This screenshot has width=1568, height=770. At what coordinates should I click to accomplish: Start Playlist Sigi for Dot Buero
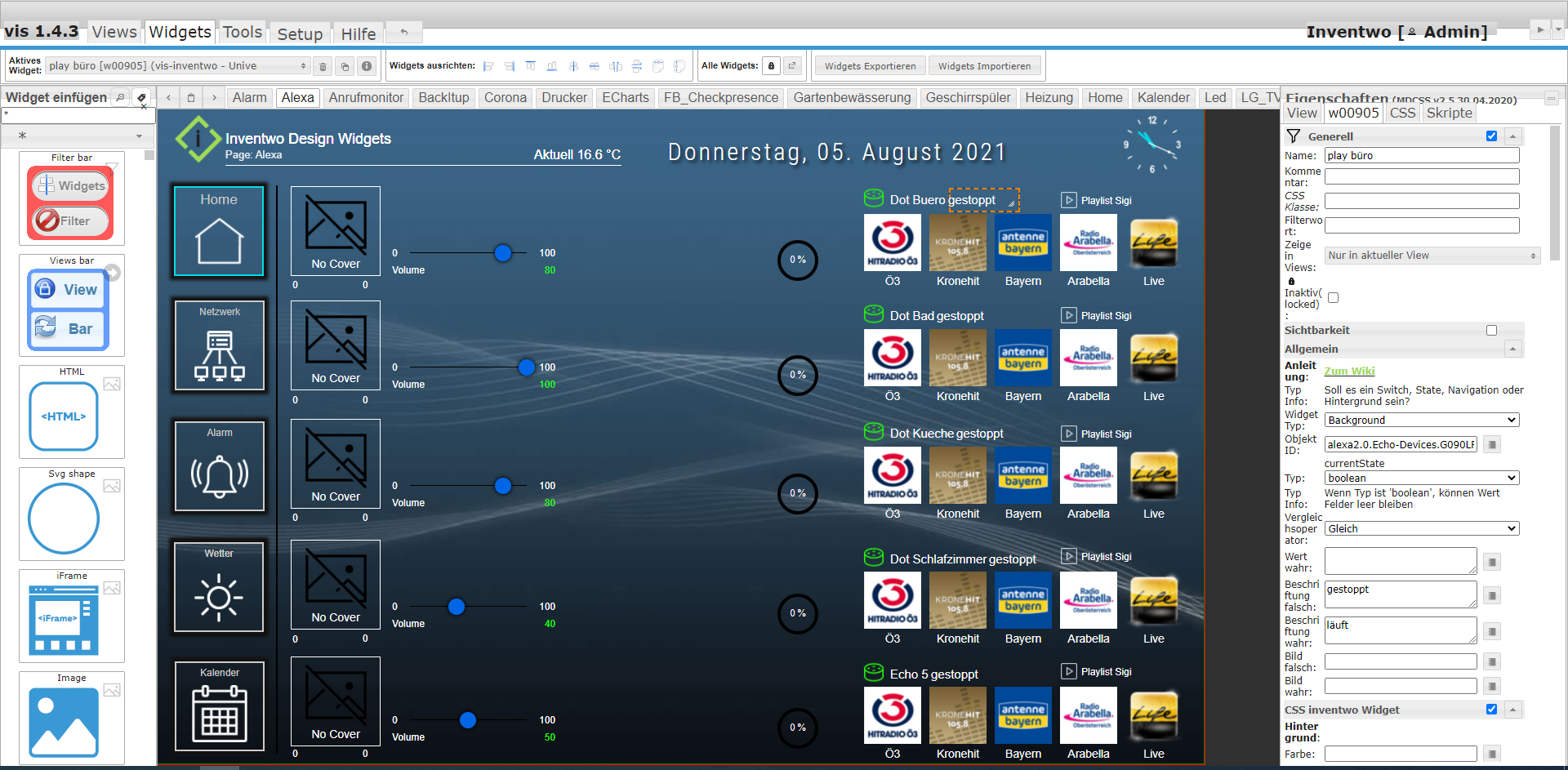(x=1097, y=200)
